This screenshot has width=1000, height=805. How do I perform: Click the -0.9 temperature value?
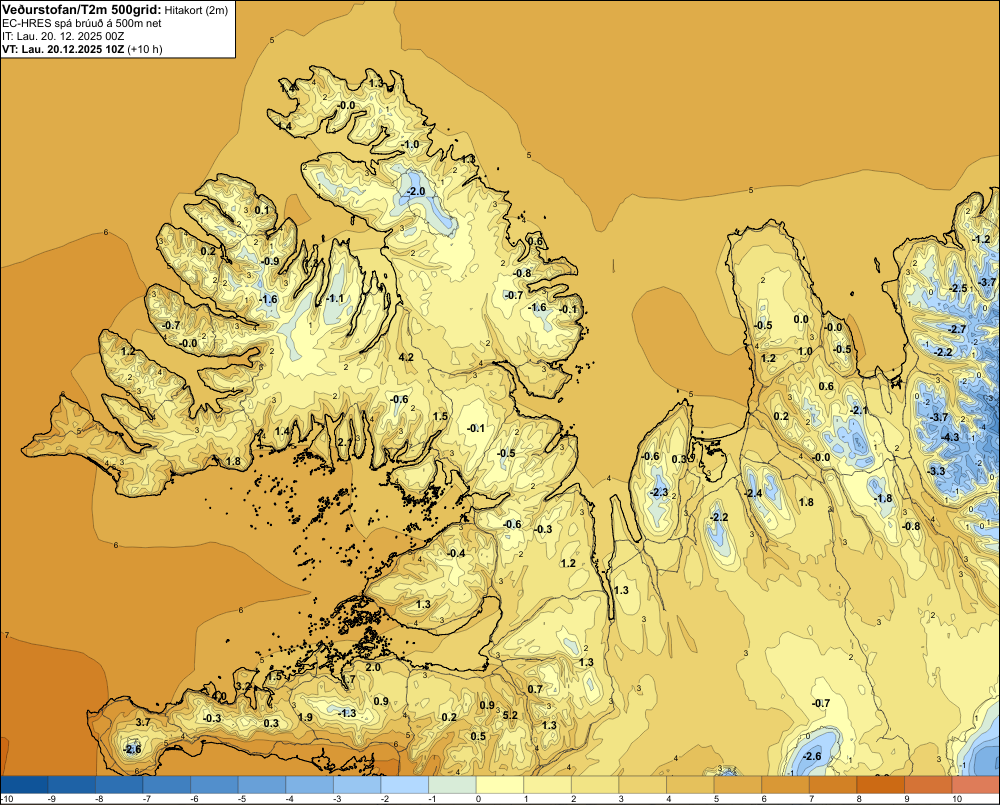270,261
